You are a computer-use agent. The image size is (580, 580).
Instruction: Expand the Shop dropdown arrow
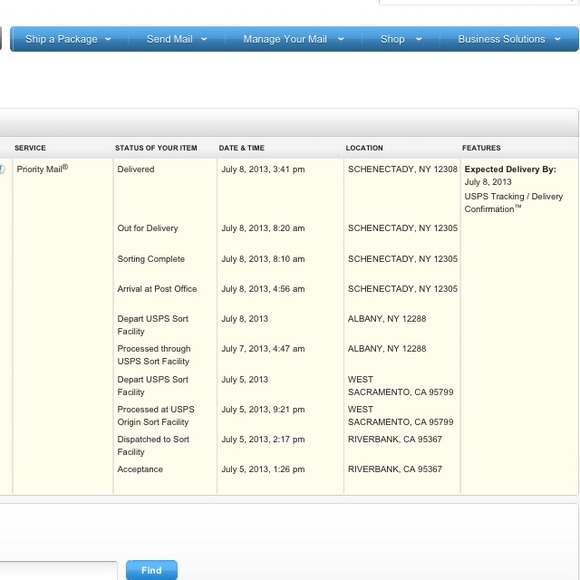(418, 39)
